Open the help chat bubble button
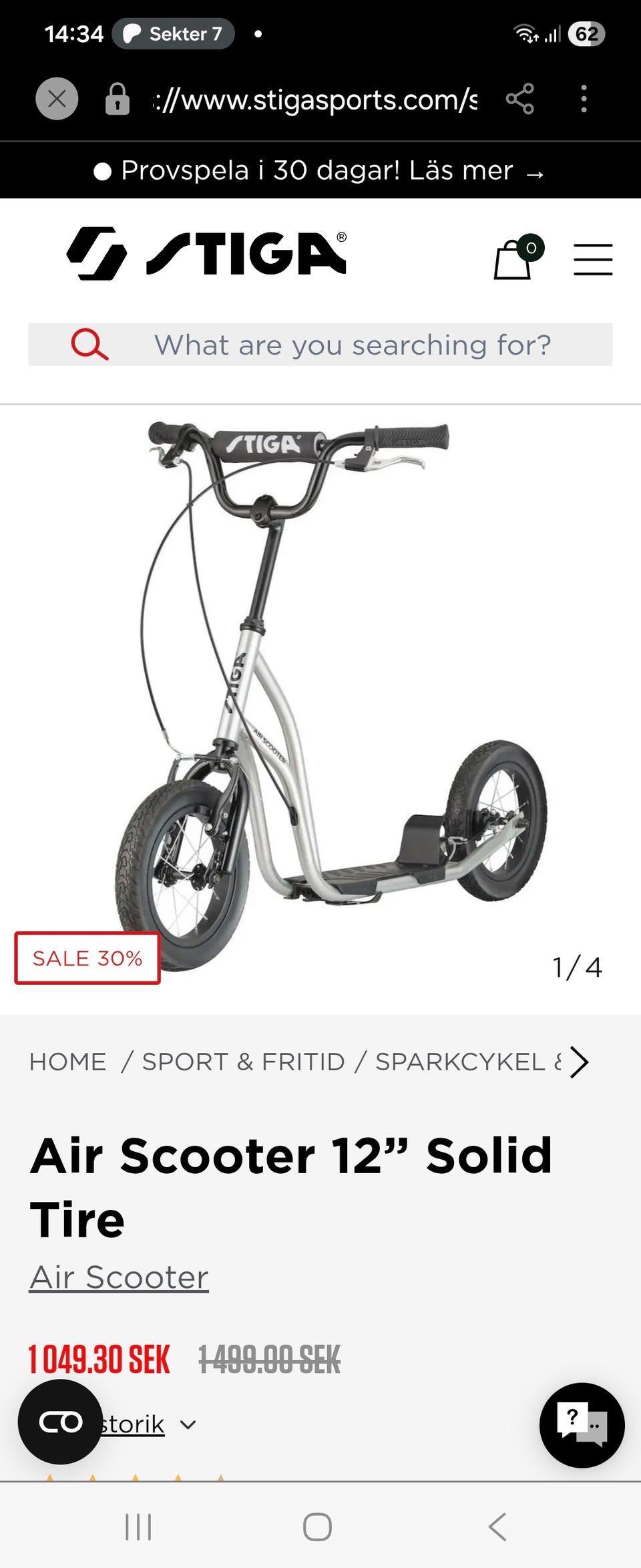Screen dimensions: 641x1568 (x=582, y=1425)
